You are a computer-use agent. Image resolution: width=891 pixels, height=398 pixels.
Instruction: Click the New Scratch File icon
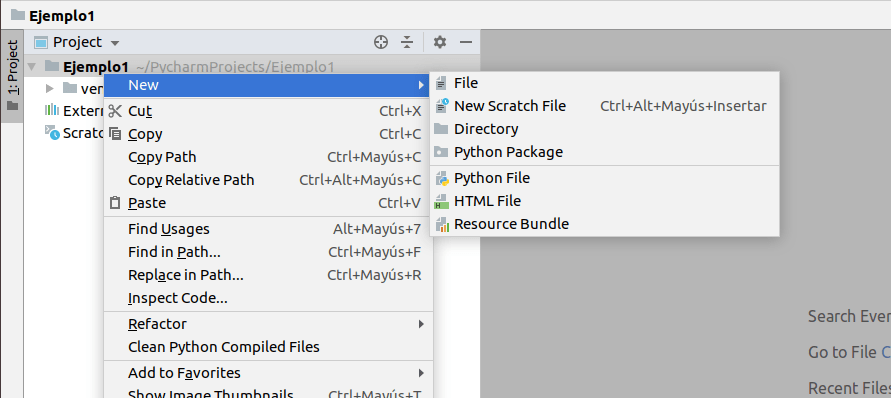(442, 106)
